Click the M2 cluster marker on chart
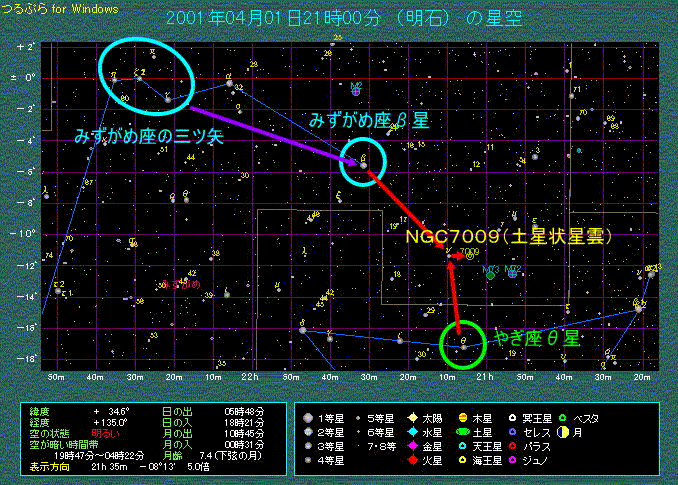 click(x=356, y=92)
